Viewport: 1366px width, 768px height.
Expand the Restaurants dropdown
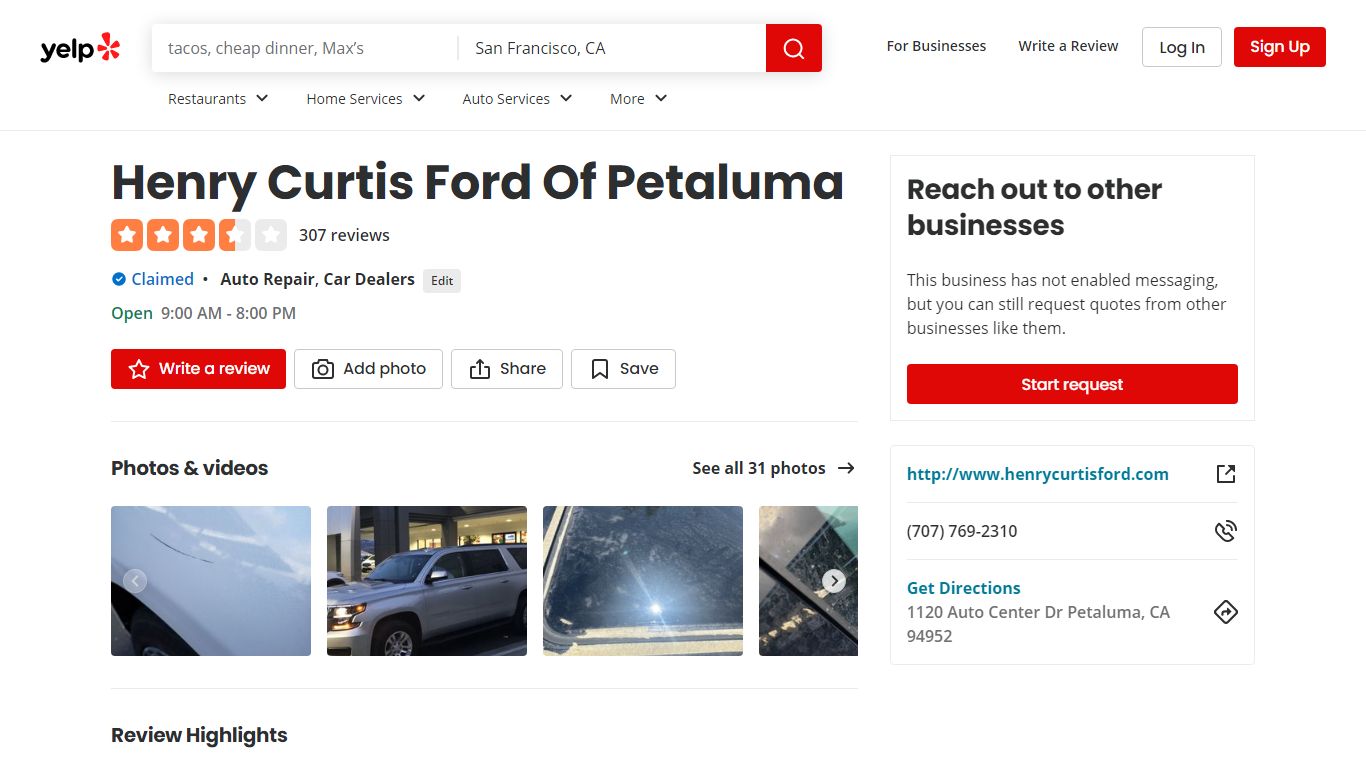pyautogui.click(x=218, y=99)
